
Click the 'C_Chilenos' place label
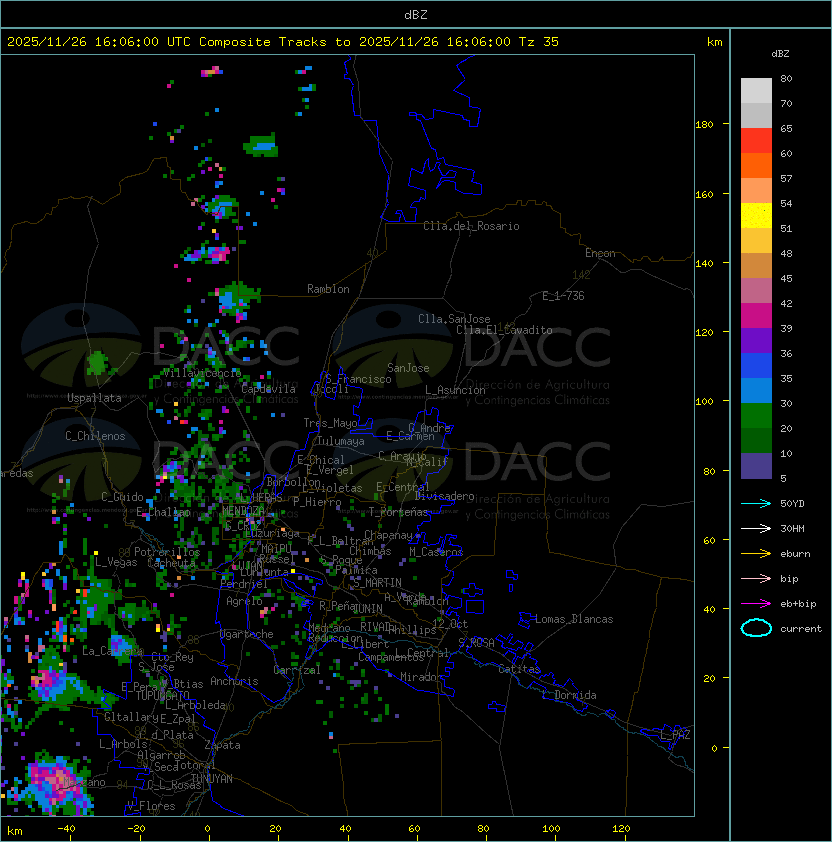(95, 436)
